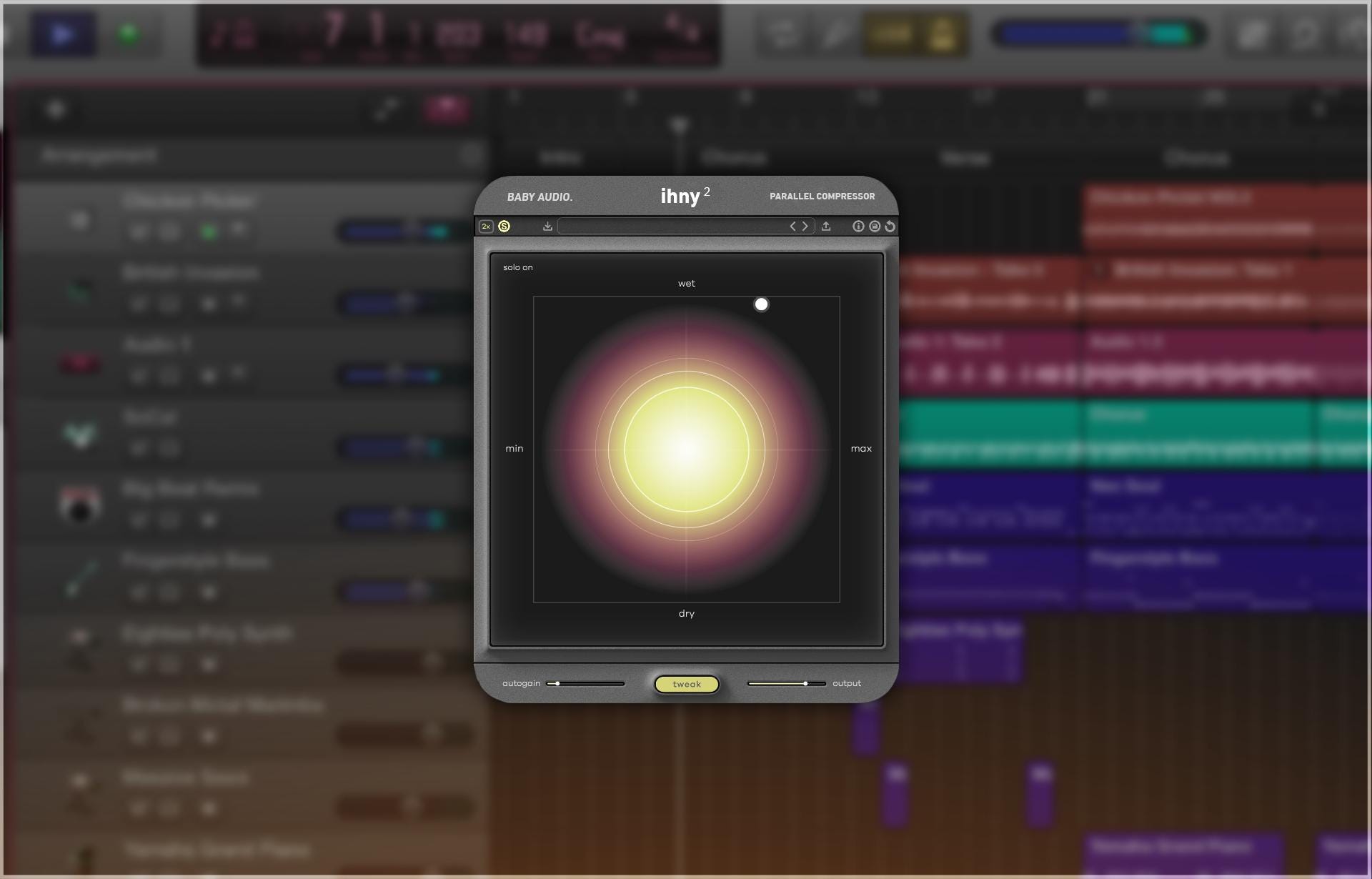Click the export preset upload icon
Image resolution: width=1372 pixels, height=879 pixels.
click(x=826, y=227)
